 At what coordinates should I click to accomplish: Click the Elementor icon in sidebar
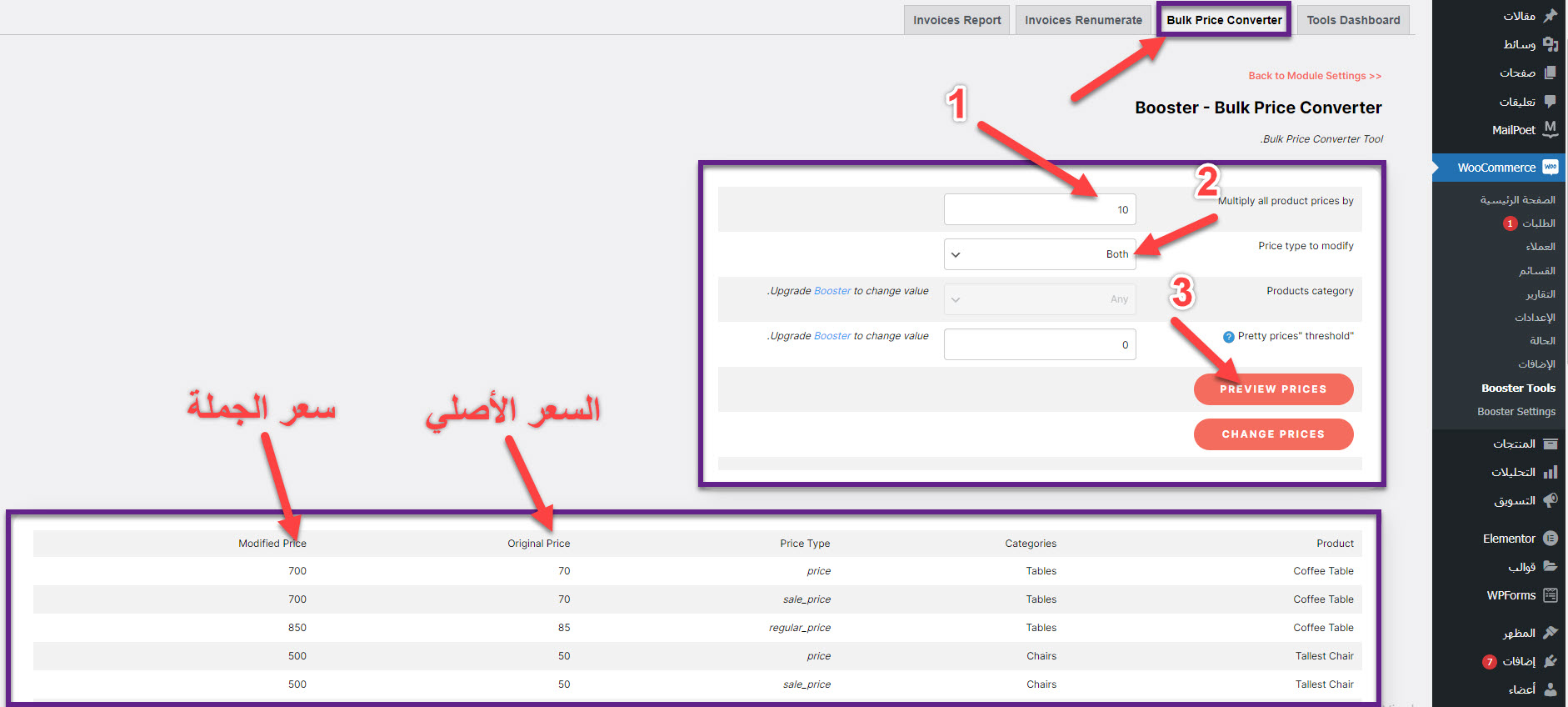[1550, 539]
